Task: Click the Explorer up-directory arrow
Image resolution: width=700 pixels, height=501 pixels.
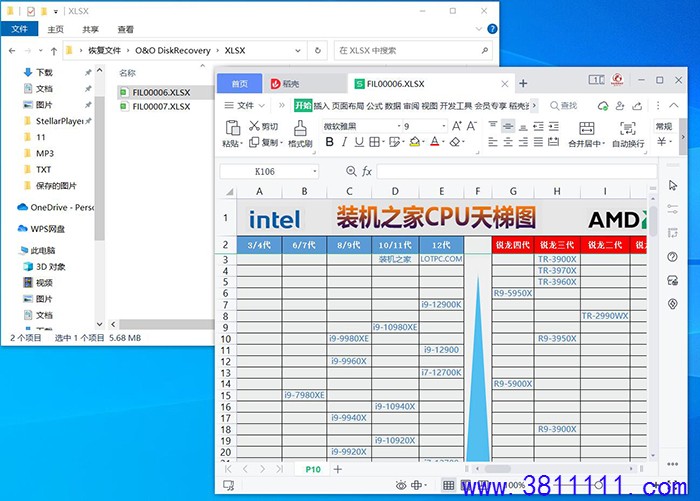Action: (54, 51)
